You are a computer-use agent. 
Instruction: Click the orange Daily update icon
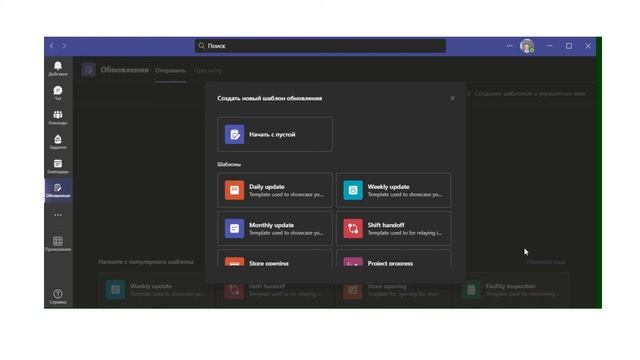pos(234,190)
